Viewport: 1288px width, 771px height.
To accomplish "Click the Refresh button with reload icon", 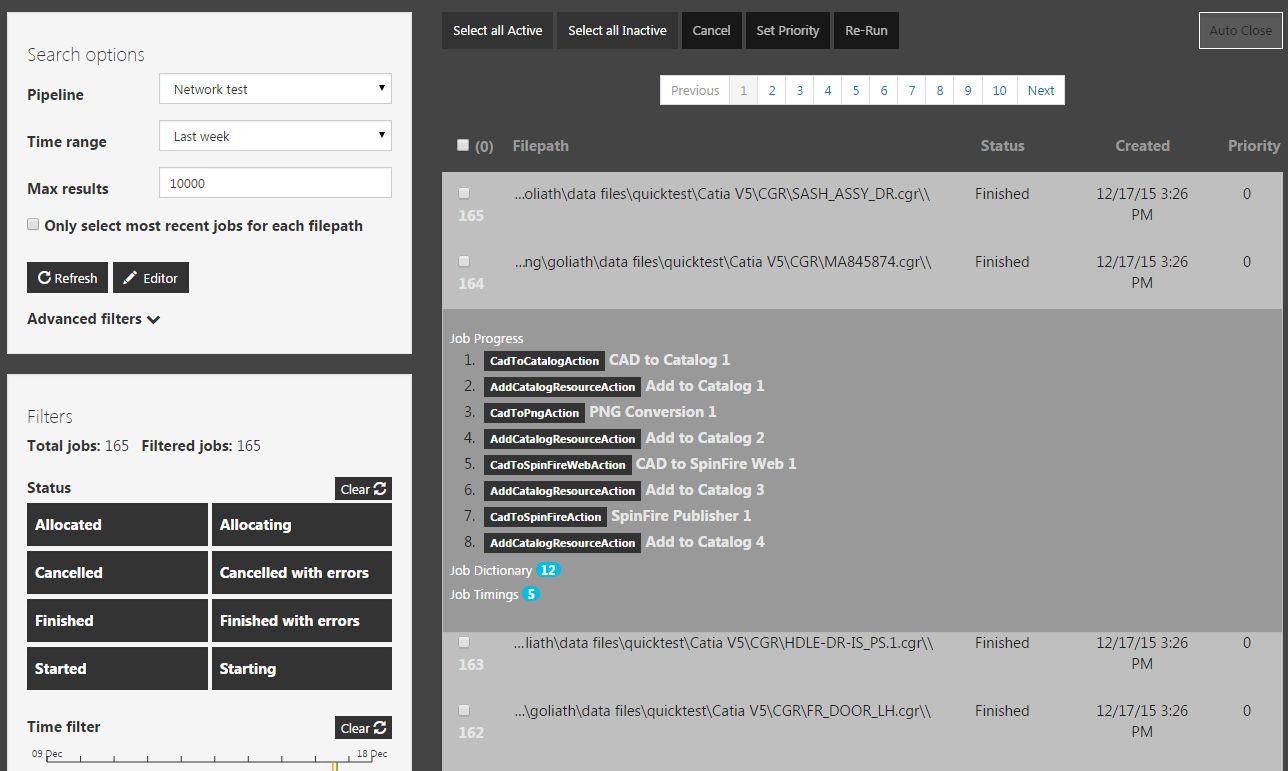I will (67, 278).
